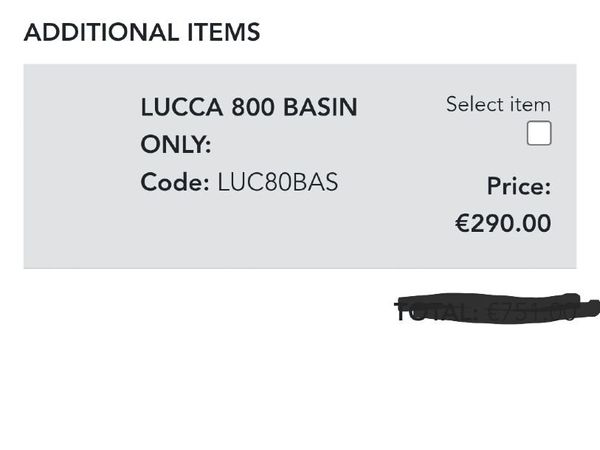
Task: Click the word 'ITEMS' in the heading
Action: (225, 32)
